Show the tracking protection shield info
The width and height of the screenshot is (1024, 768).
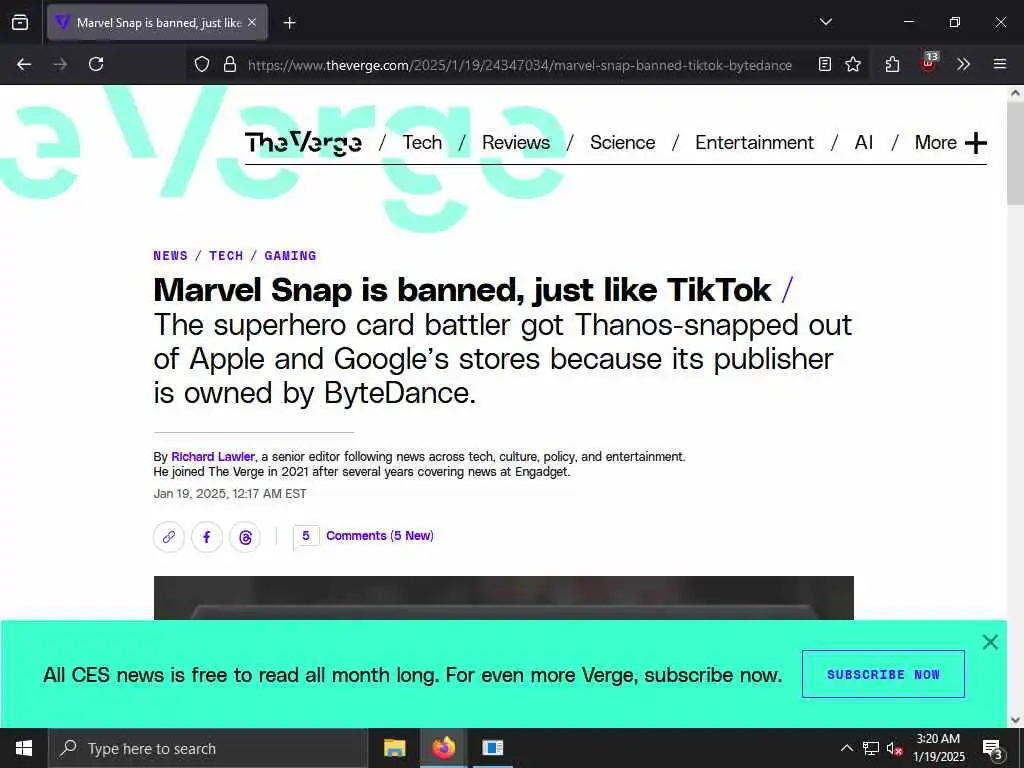202,64
